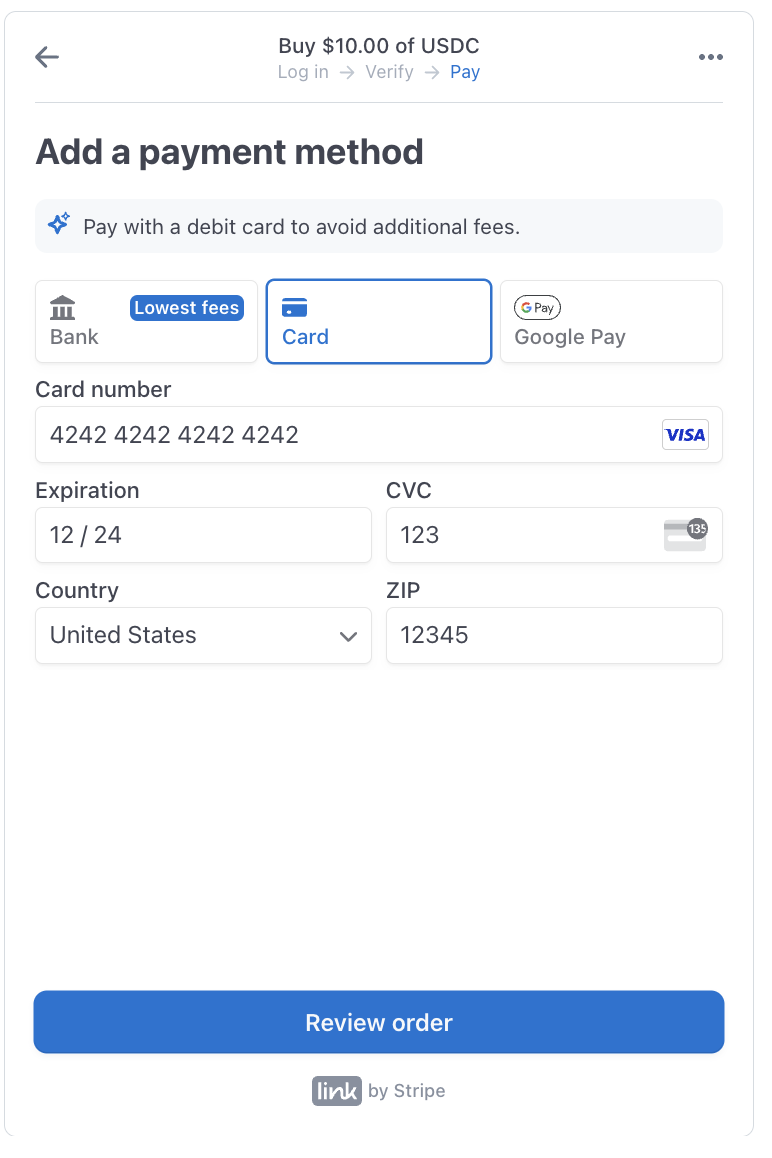
Task: Click the sparkles icon next to debit card tip
Action: (x=59, y=224)
